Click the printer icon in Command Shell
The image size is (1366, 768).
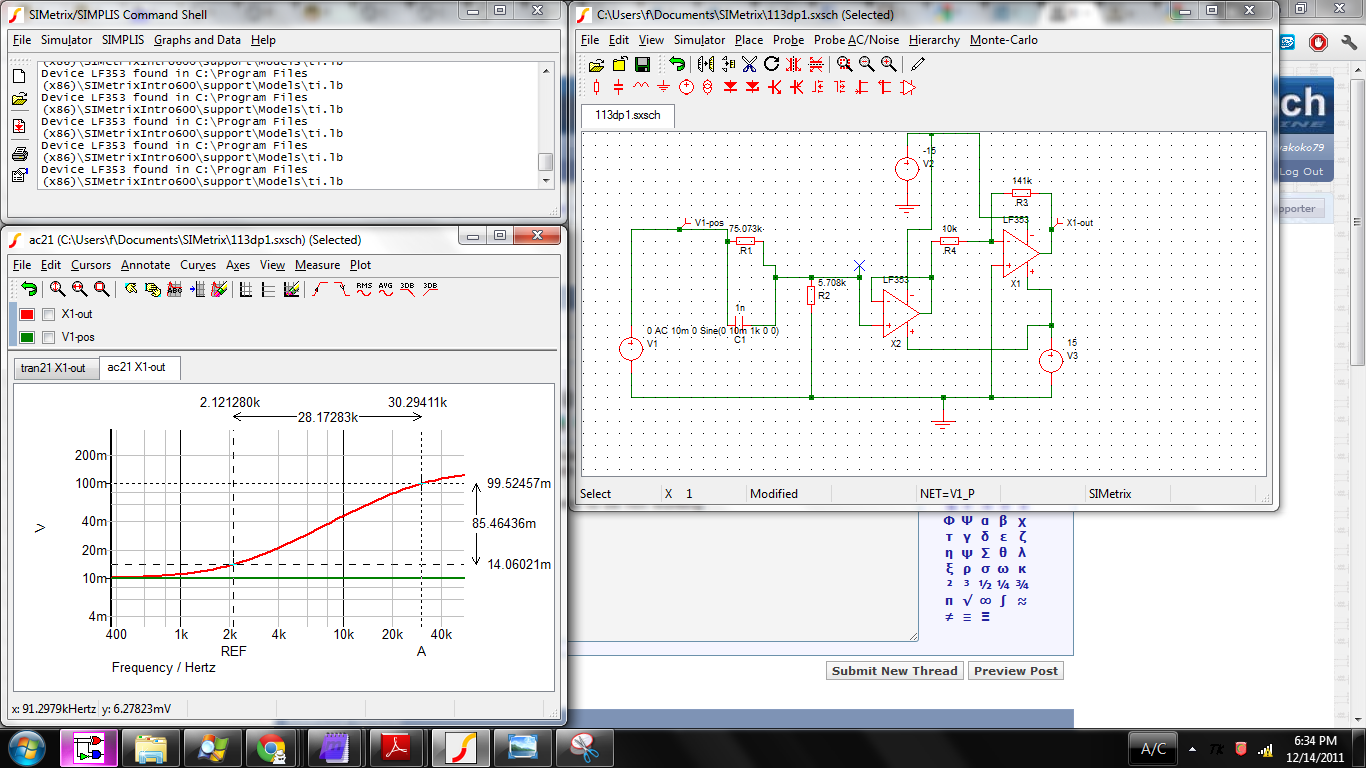(x=19, y=154)
